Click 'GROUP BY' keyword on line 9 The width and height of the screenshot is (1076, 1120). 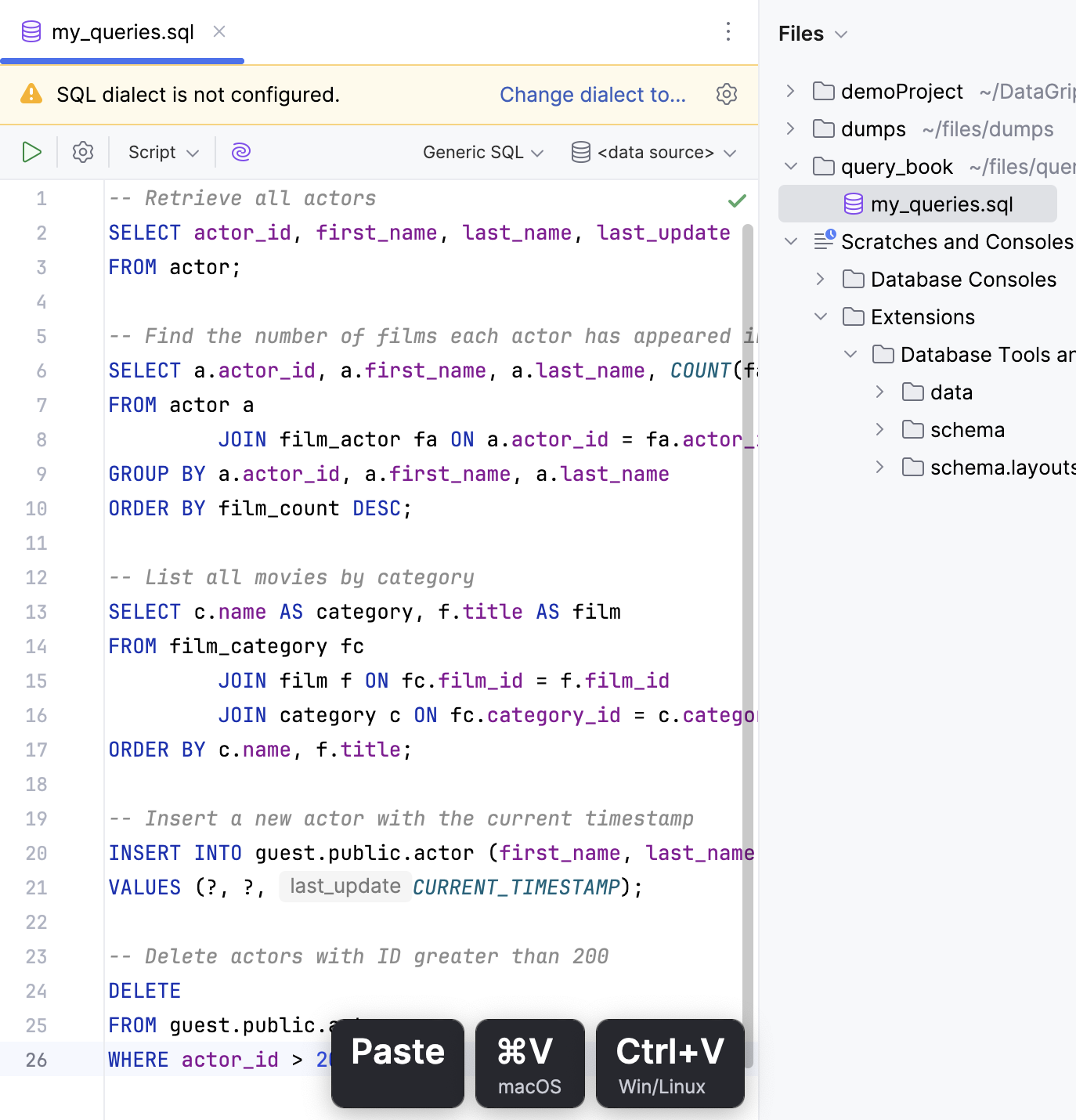(157, 474)
